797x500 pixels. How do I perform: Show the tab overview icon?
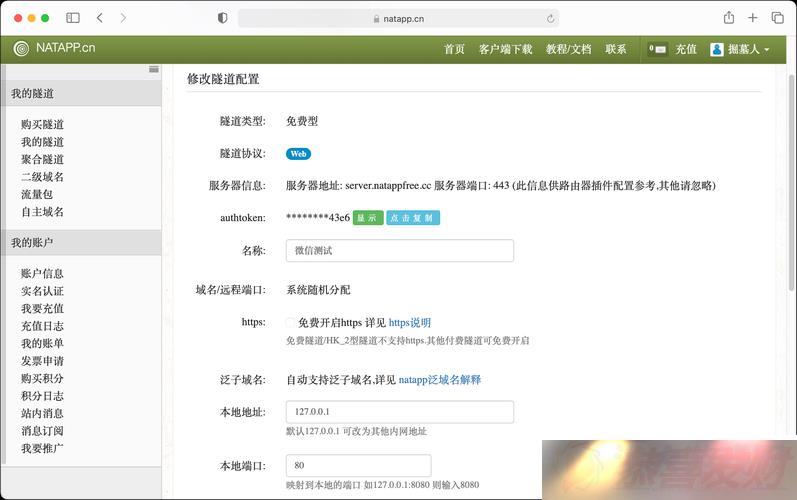click(777, 18)
